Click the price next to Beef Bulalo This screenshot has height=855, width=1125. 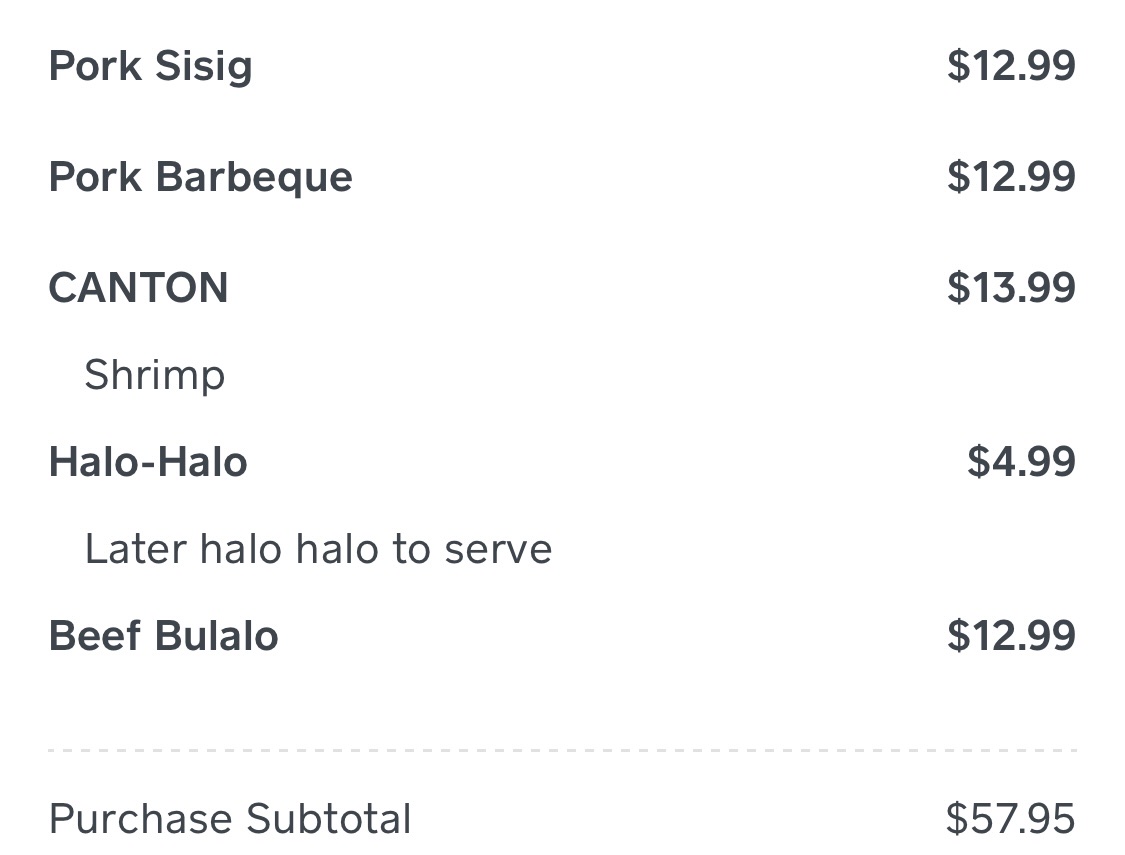coord(1011,636)
